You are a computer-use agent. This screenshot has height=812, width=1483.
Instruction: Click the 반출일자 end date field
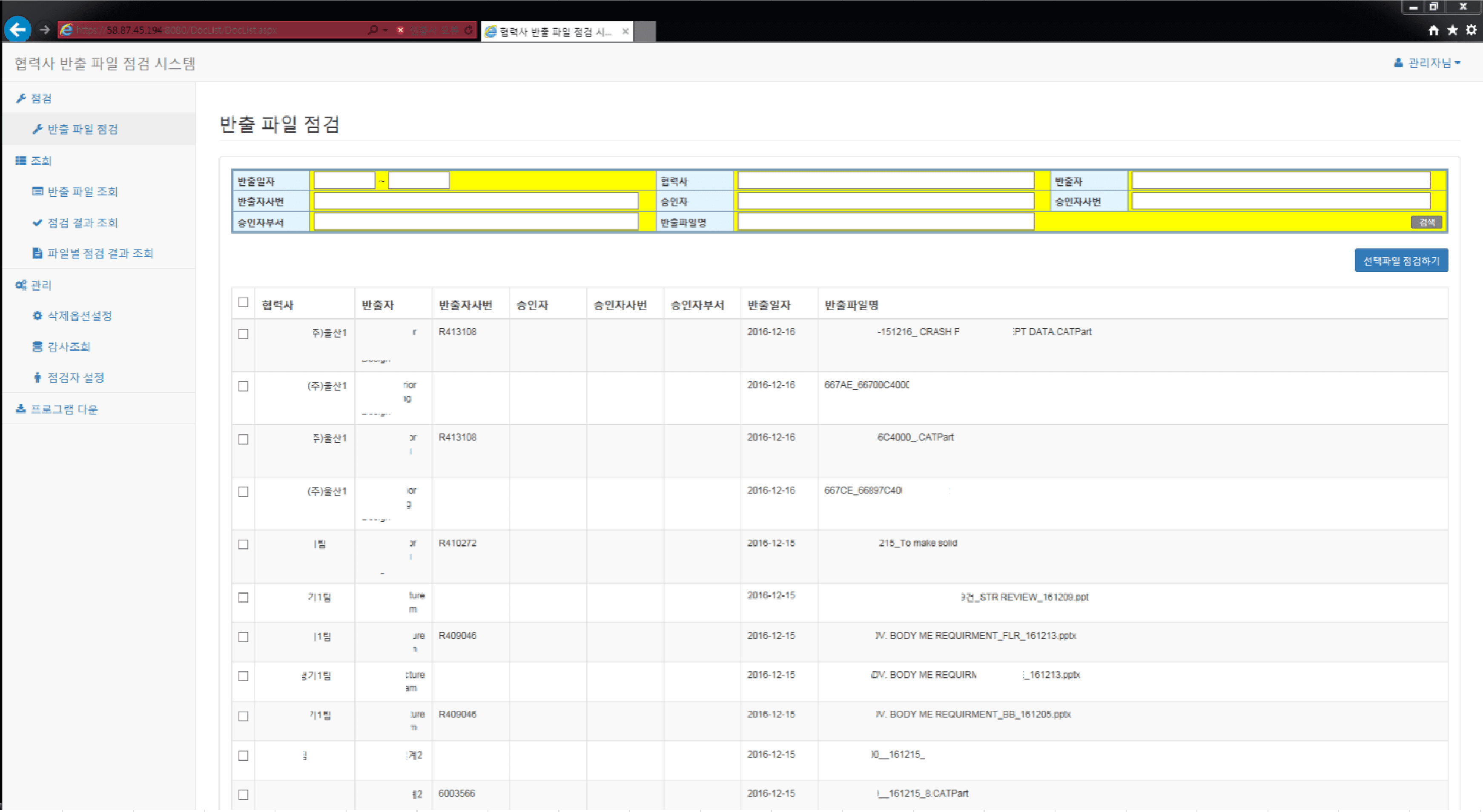pyautogui.click(x=419, y=181)
